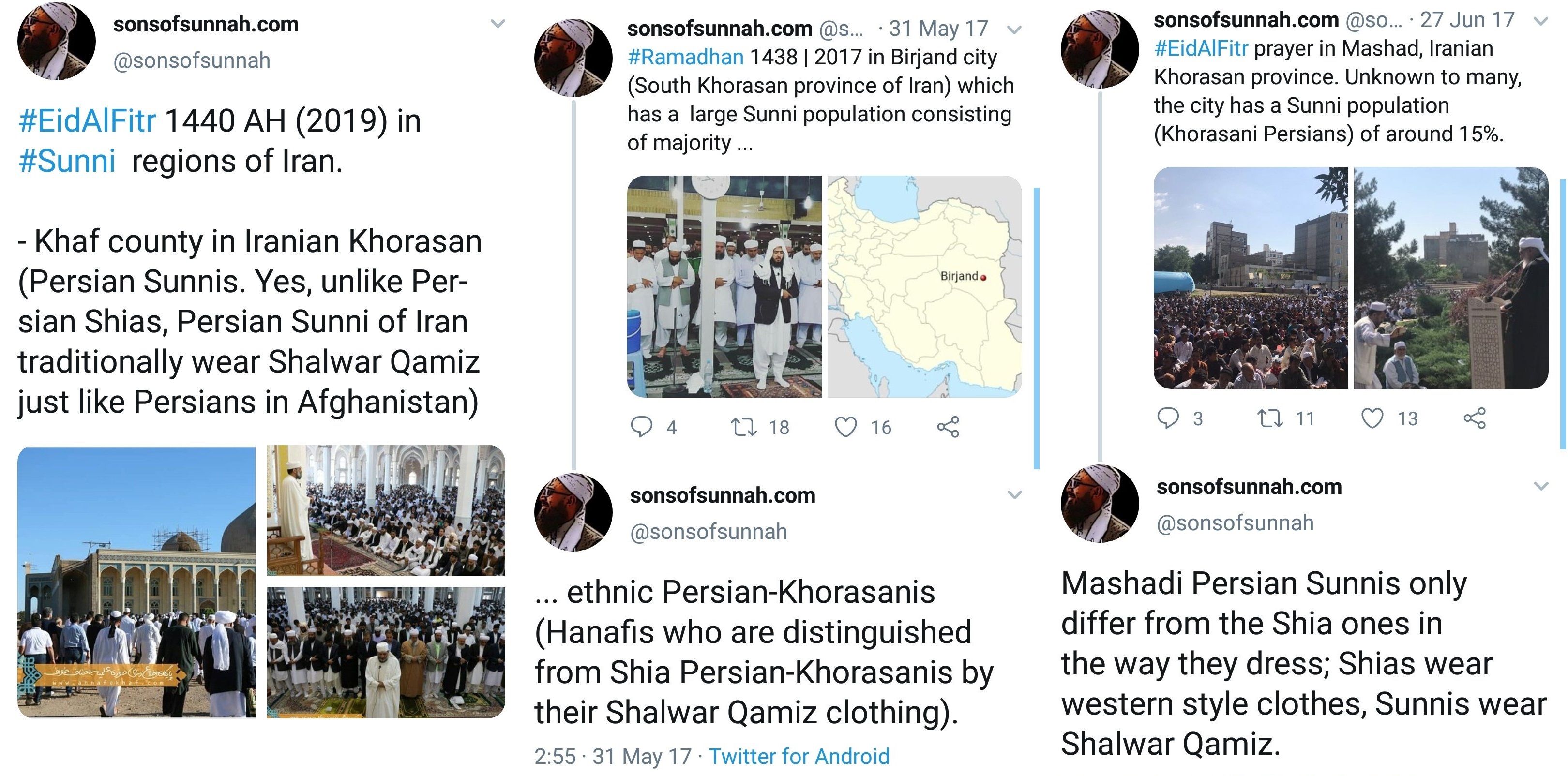Open the #EidAlFitr hashtag in 1440 AH tweet
1568x776 pixels.
pos(87,120)
